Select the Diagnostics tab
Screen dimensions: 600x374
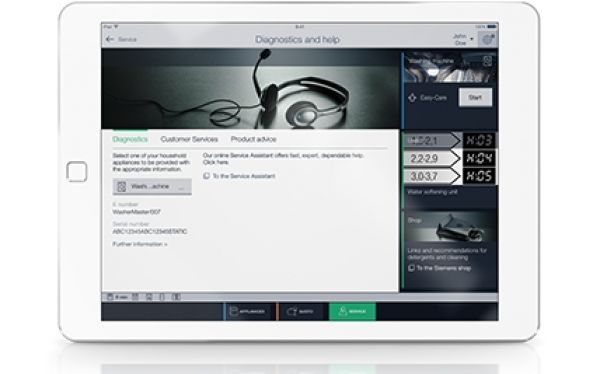pos(130,139)
